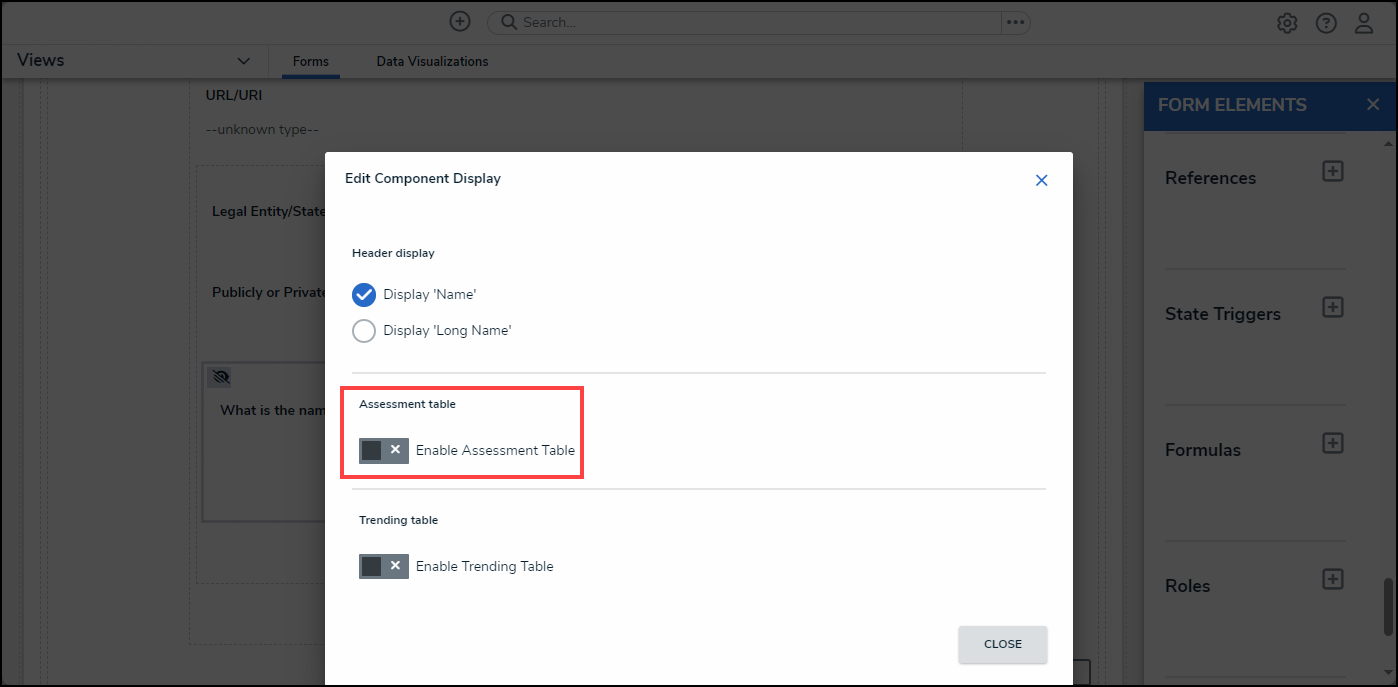This screenshot has width=1398, height=687.
Task: Select the Display 'Name' radio option
Action: point(364,295)
